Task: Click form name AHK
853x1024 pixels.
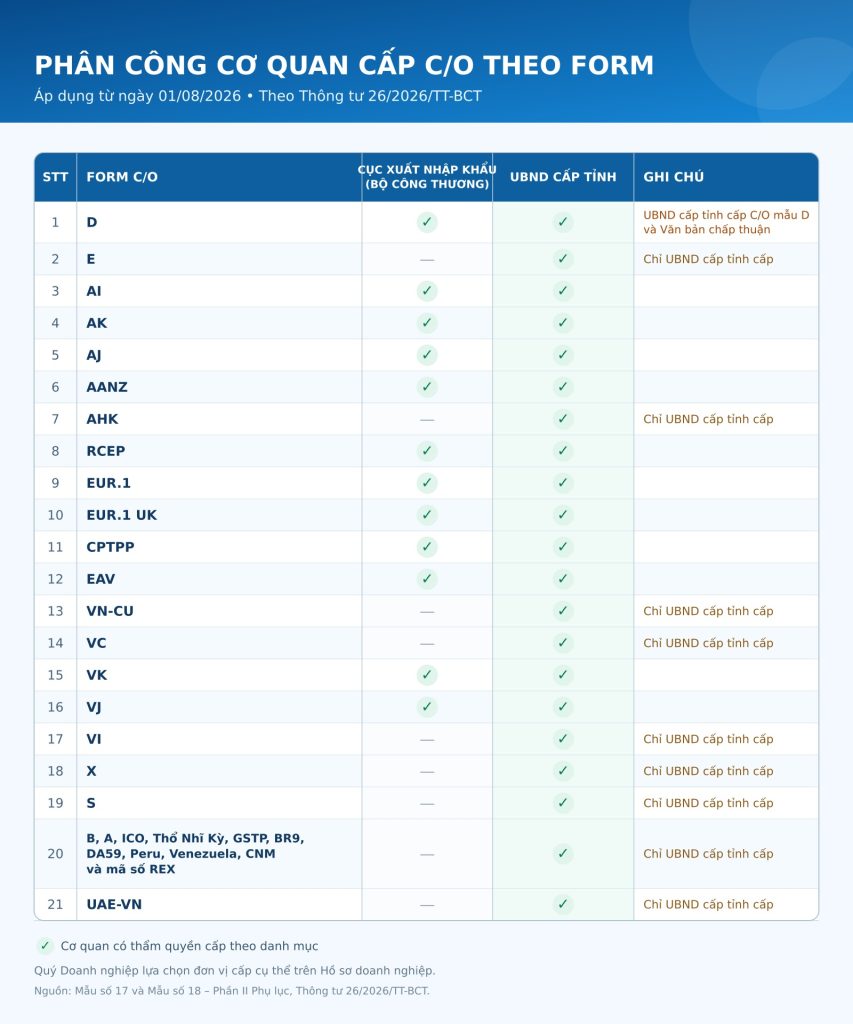Action: pyautogui.click(x=103, y=419)
